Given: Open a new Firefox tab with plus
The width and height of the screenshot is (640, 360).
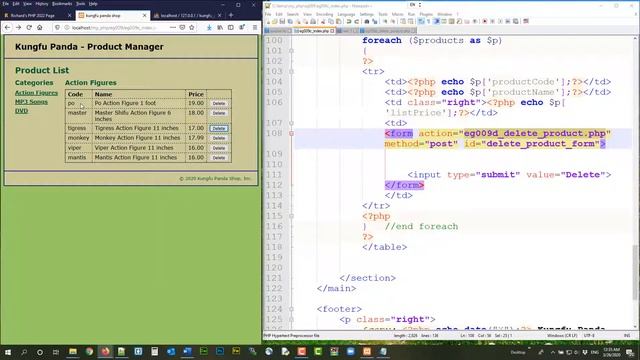Looking at the screenshot, I should 231,15.
